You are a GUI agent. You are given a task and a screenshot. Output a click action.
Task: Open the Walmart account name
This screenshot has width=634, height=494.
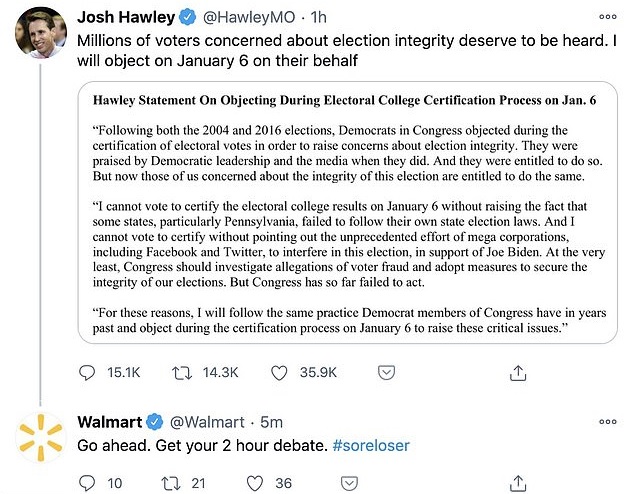[109, 421]
